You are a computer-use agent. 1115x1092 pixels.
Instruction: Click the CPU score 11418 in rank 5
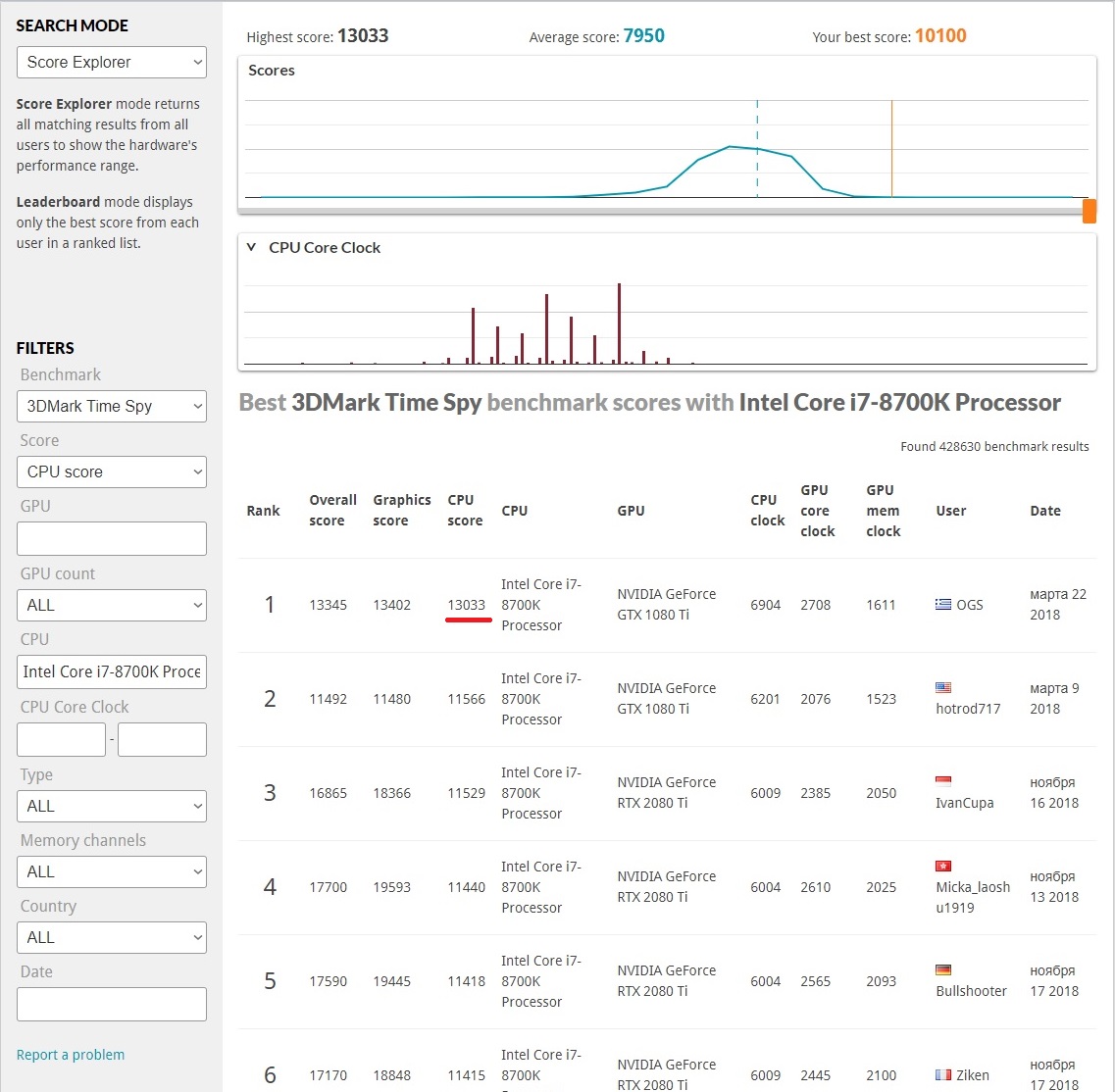tap(467, 981)
